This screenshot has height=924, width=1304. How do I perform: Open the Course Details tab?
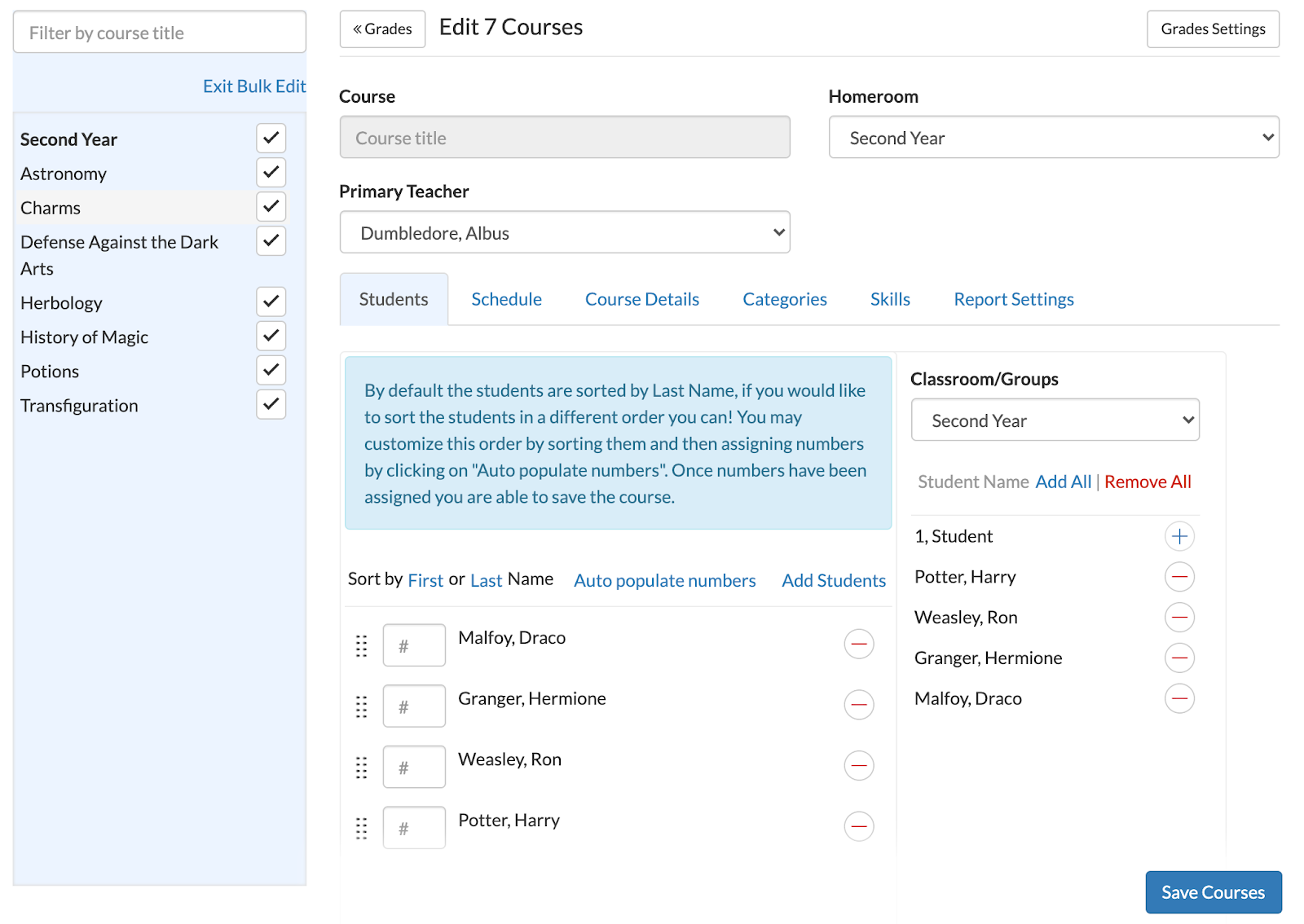(x=642, y=299)
